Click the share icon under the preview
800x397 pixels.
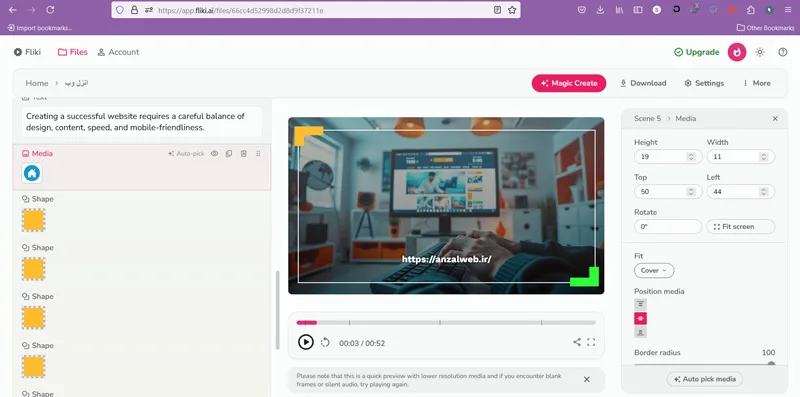pos(577,342)
